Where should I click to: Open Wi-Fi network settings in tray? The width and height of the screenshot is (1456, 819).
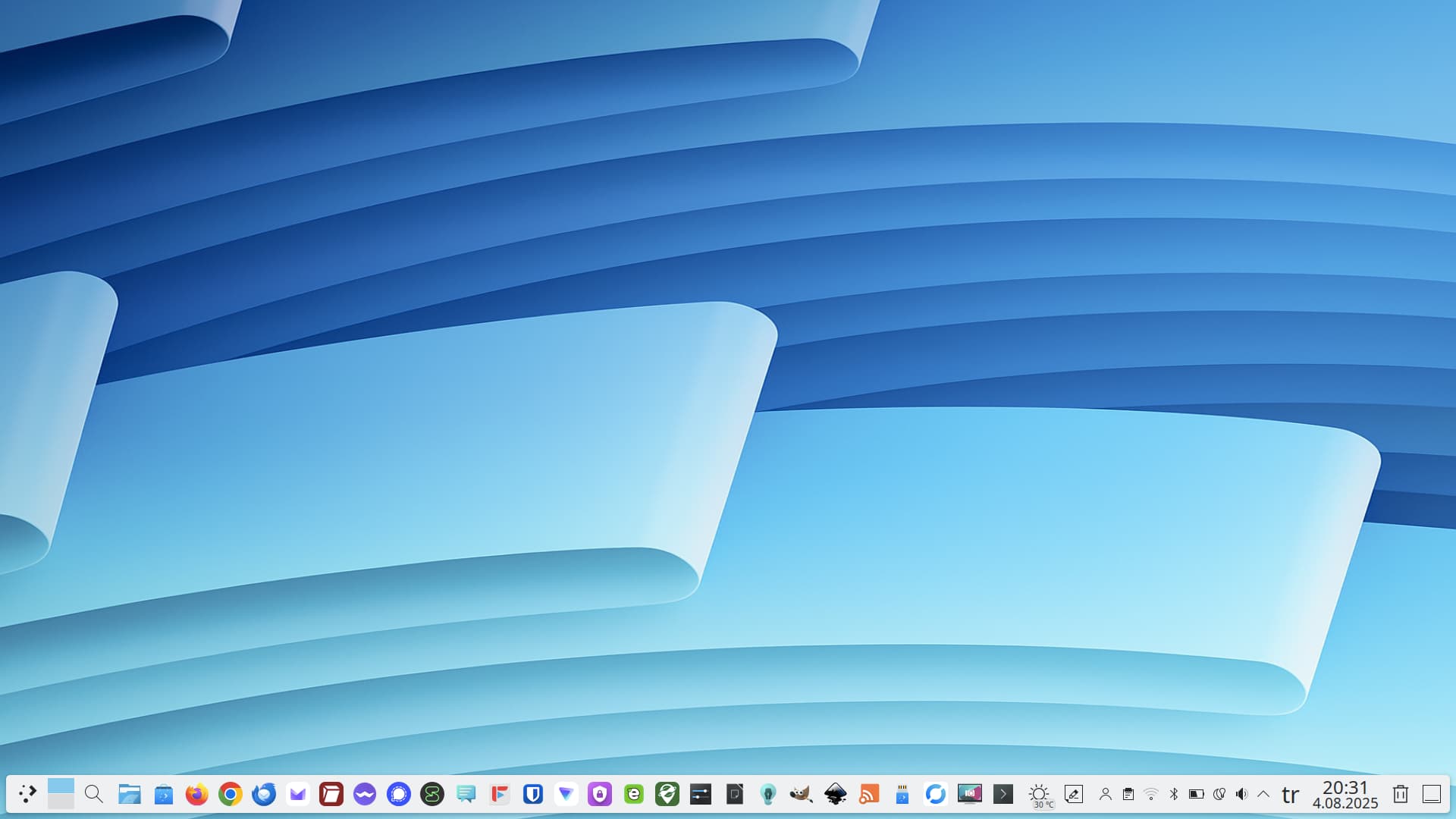click(1151, 794)
